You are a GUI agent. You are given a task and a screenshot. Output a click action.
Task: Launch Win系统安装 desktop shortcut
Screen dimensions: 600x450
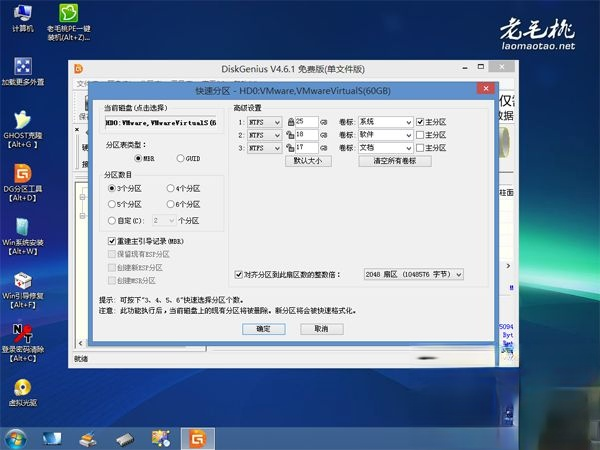pyautogui.click(x=23, y=236)
